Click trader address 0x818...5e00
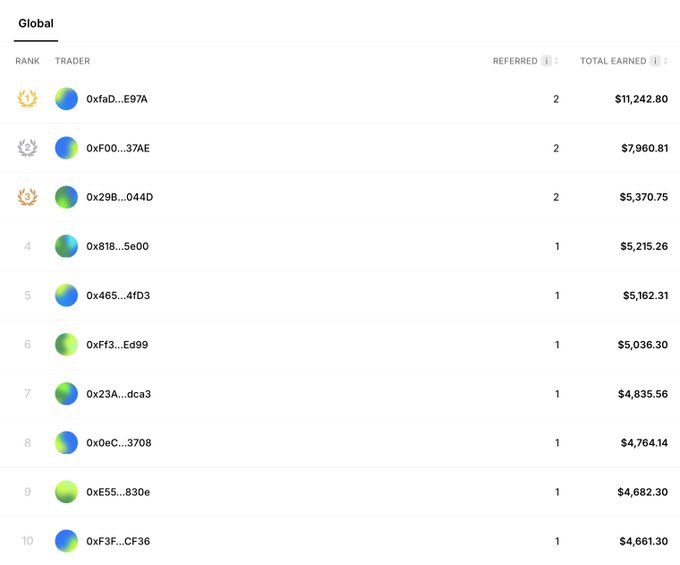The image size is (680, 565). click(118, 246)
